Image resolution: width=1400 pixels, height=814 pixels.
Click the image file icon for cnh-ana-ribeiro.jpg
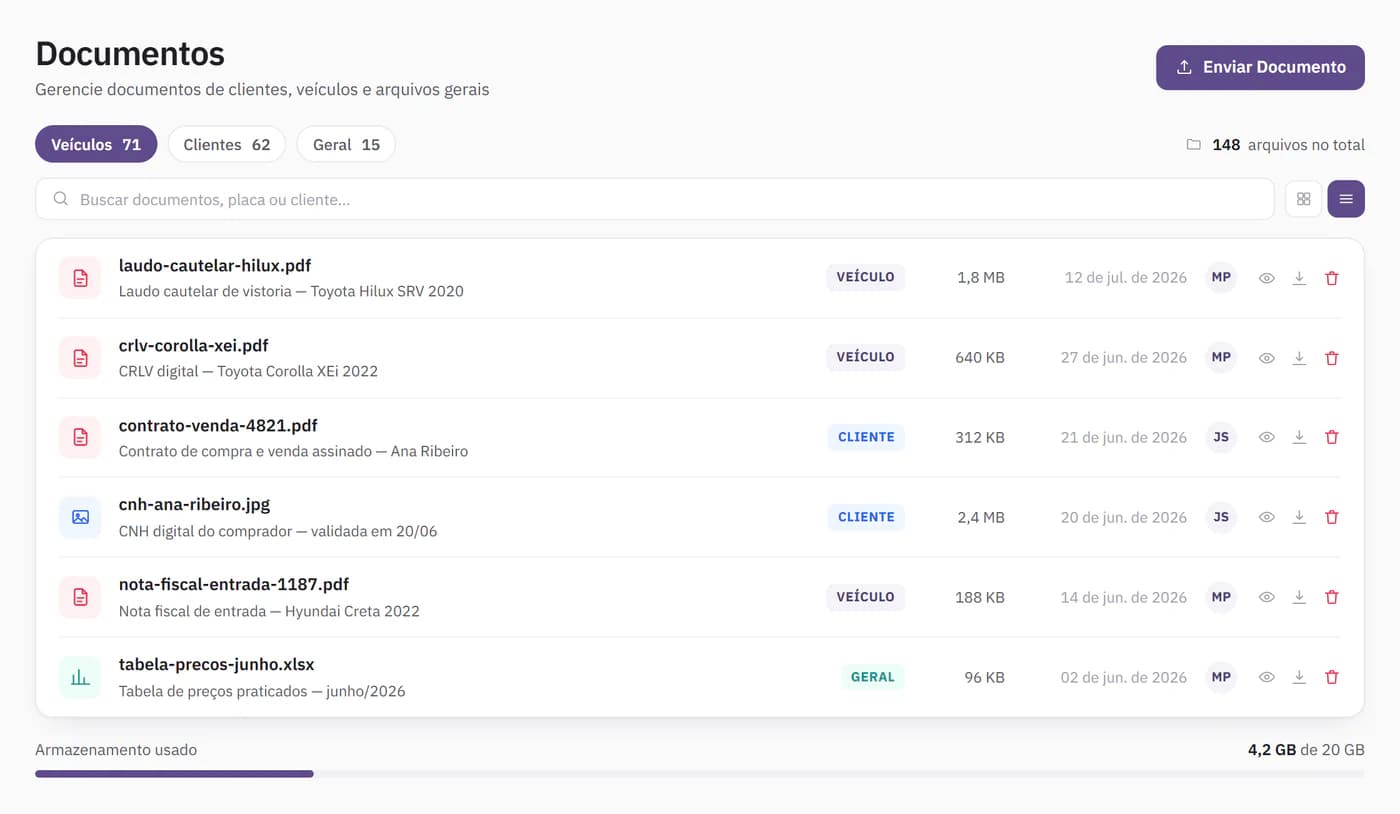click(80, 517)
